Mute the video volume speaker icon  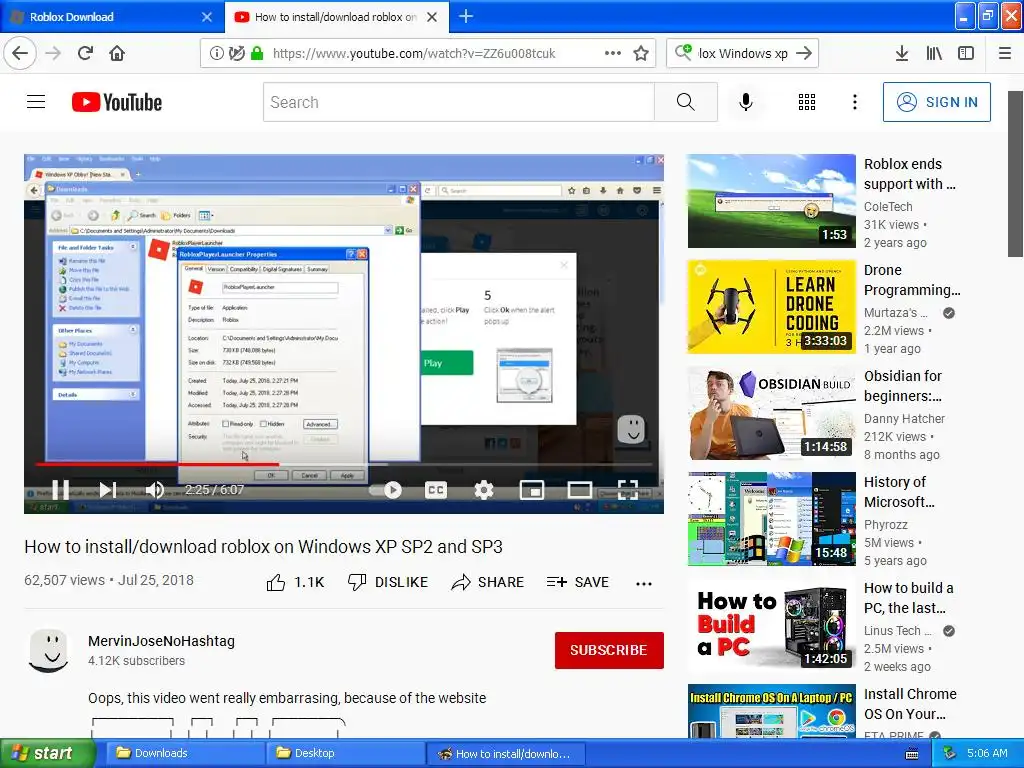(155, 489)
